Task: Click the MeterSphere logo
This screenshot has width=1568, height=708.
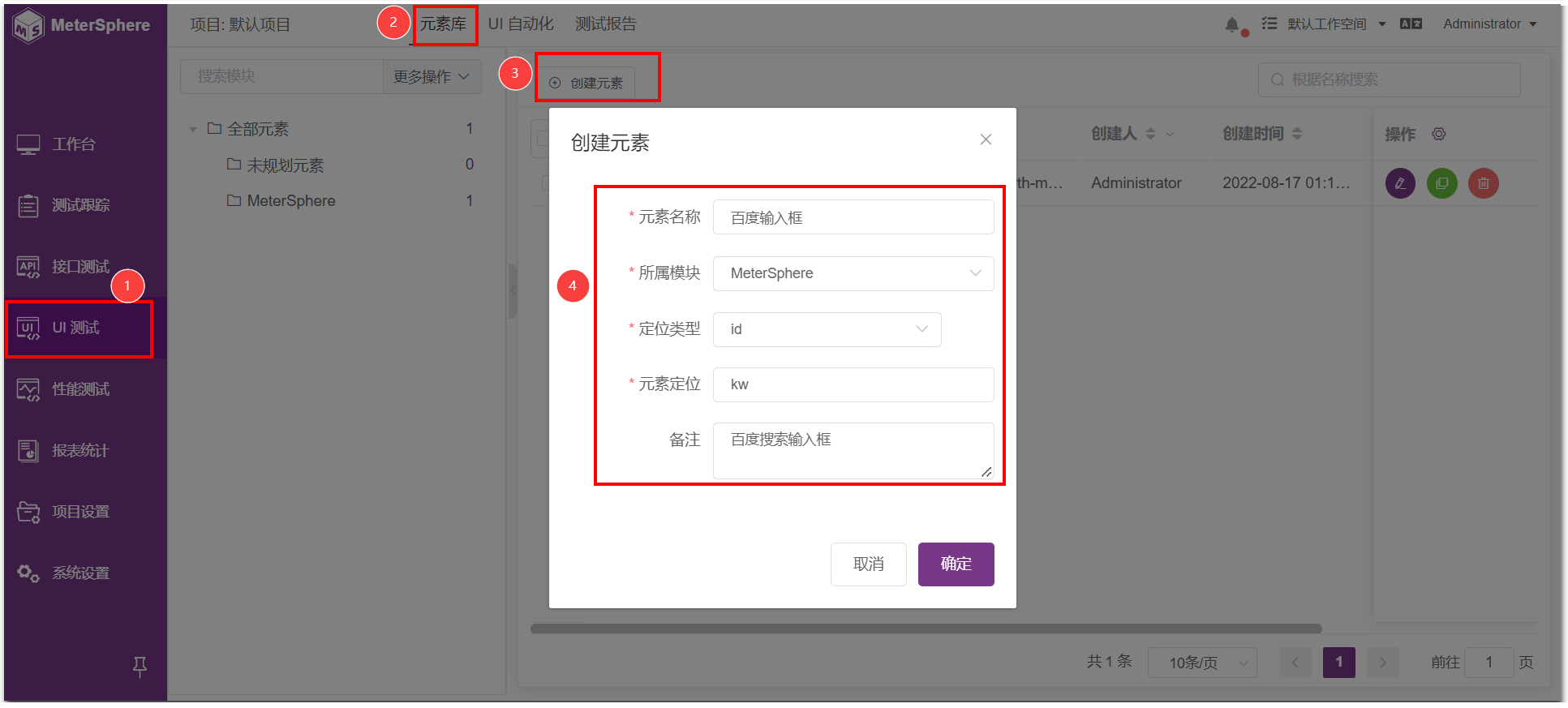Action: [x=81, y=25]
